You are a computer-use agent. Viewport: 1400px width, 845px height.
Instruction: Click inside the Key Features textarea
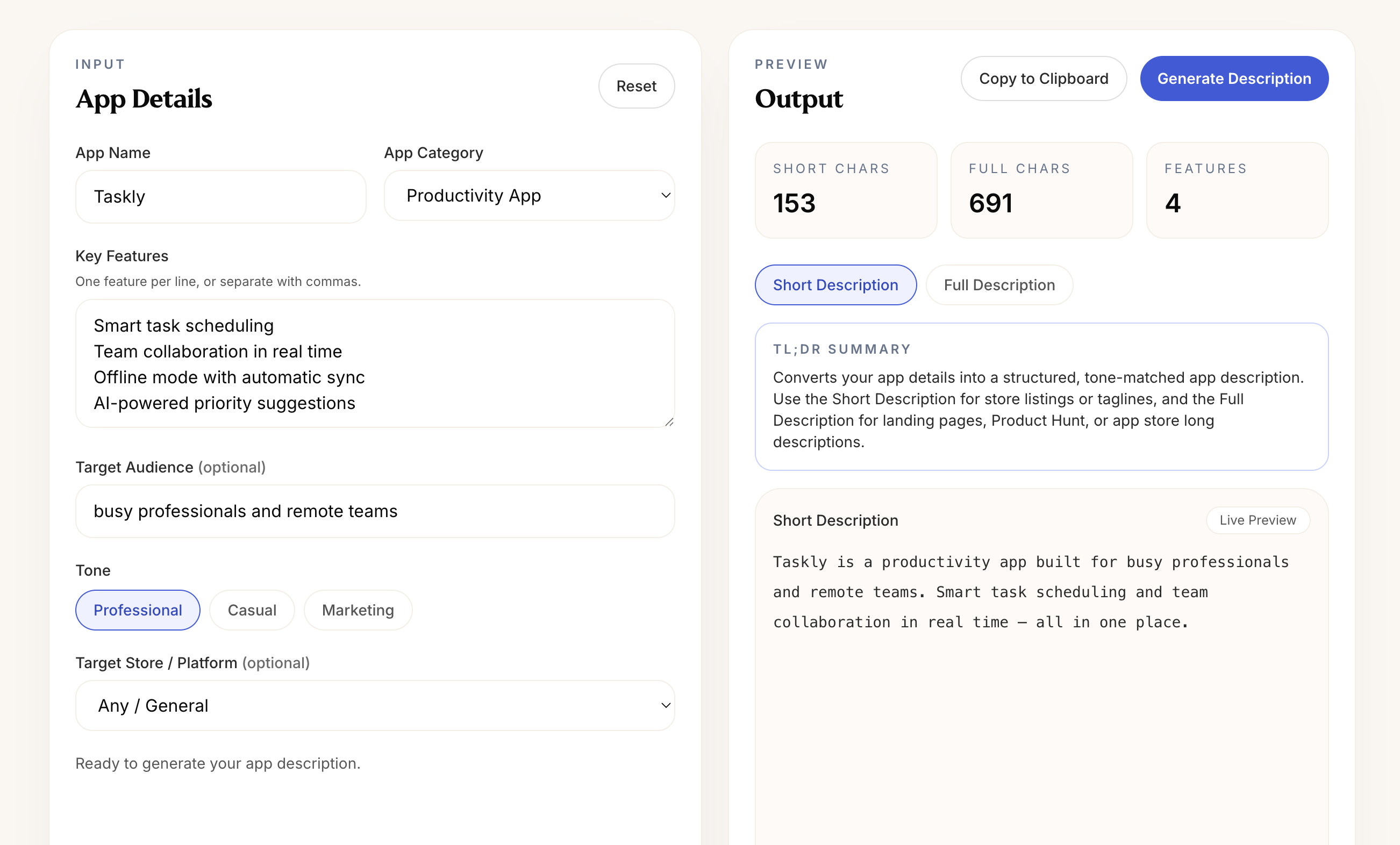point(374,364)
